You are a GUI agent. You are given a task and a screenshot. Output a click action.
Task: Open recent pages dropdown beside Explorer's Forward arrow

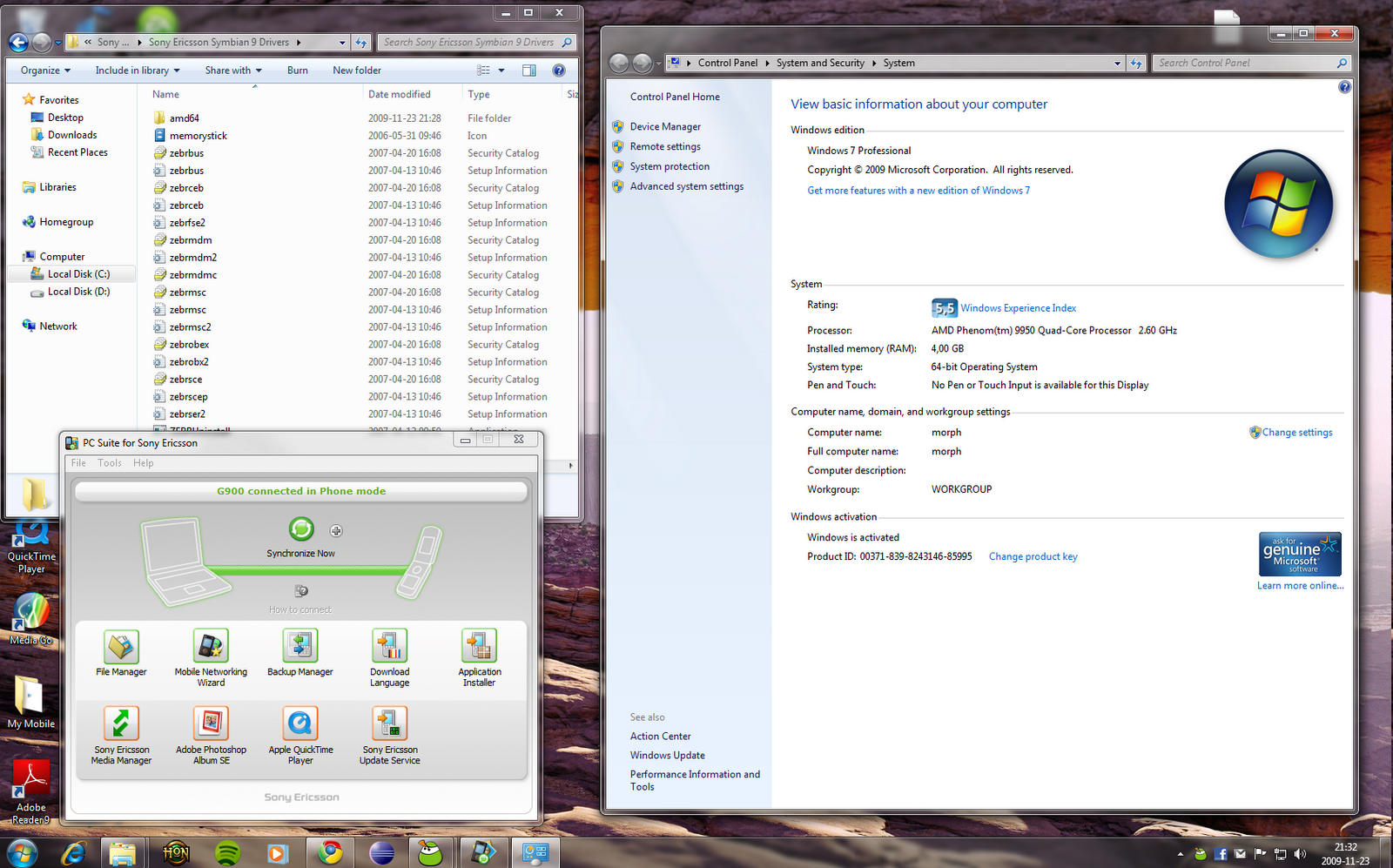coord(57,42)
